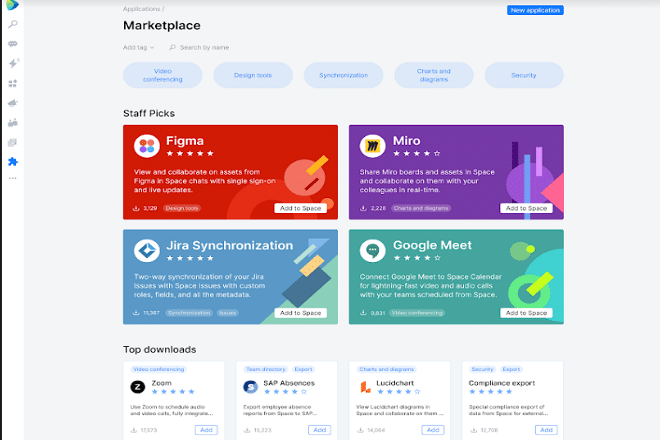Screen dimensions: 660x440
Task: Click Video conferencing tag on Zoom card
Action: tap(158, 369)
